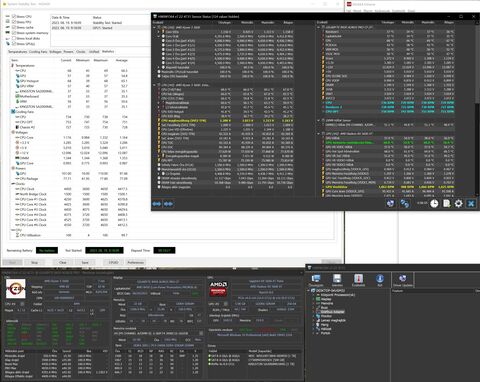Open the blue info About icon in HWiNFO
Image resolution: width=480 pixels, height=382 pixels.
pyautogui.click(x=380, y=280)
